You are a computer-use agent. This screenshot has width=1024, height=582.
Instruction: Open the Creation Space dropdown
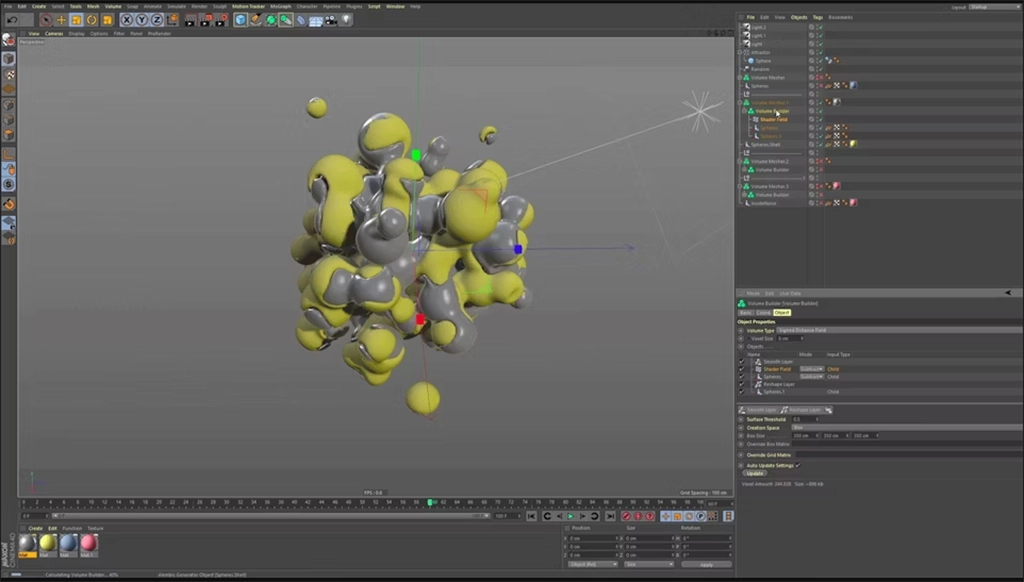pyautogui.click(x=907, y=428)
